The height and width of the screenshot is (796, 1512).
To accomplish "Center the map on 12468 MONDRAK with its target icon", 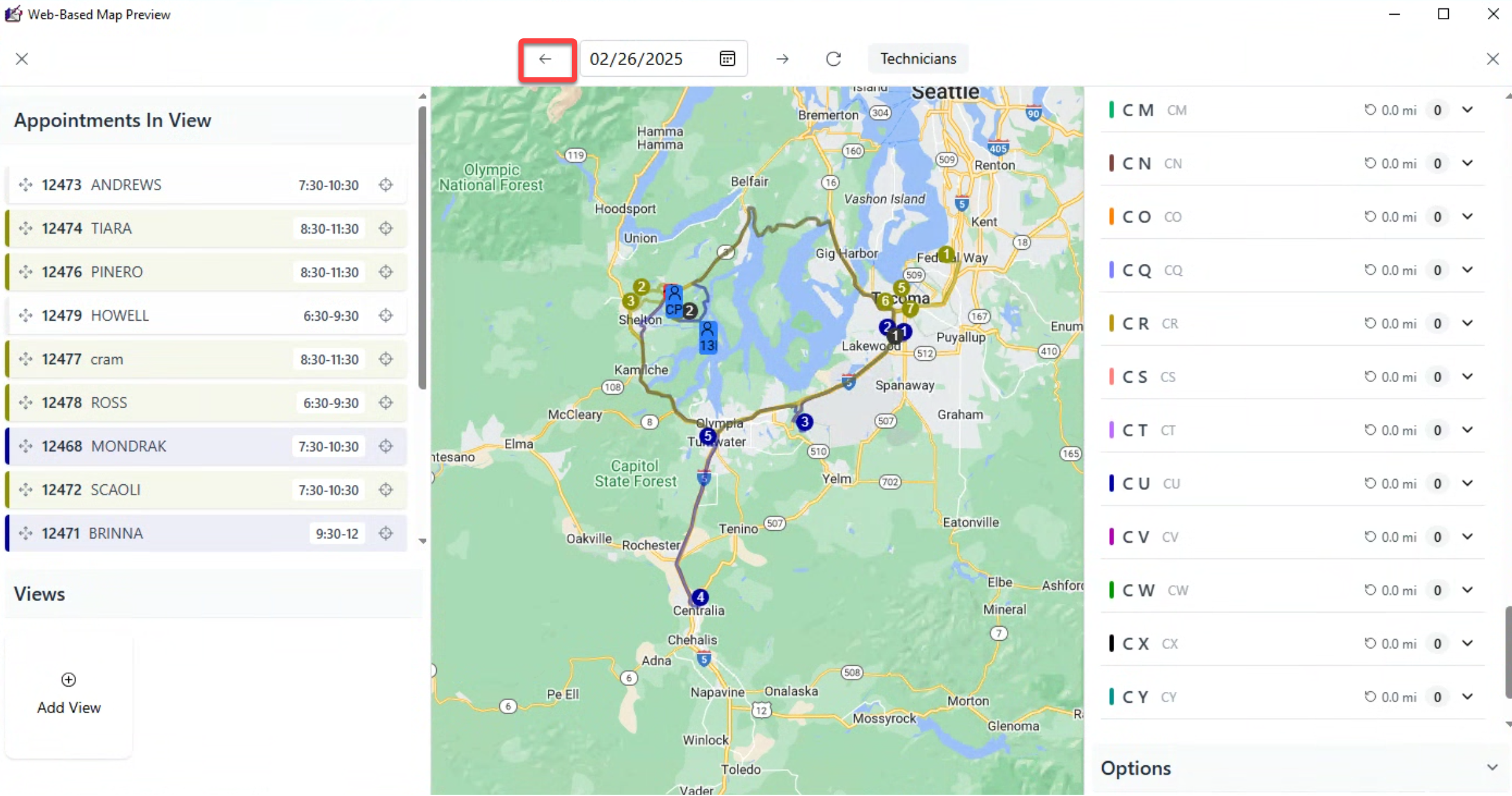I will [386, 447].
